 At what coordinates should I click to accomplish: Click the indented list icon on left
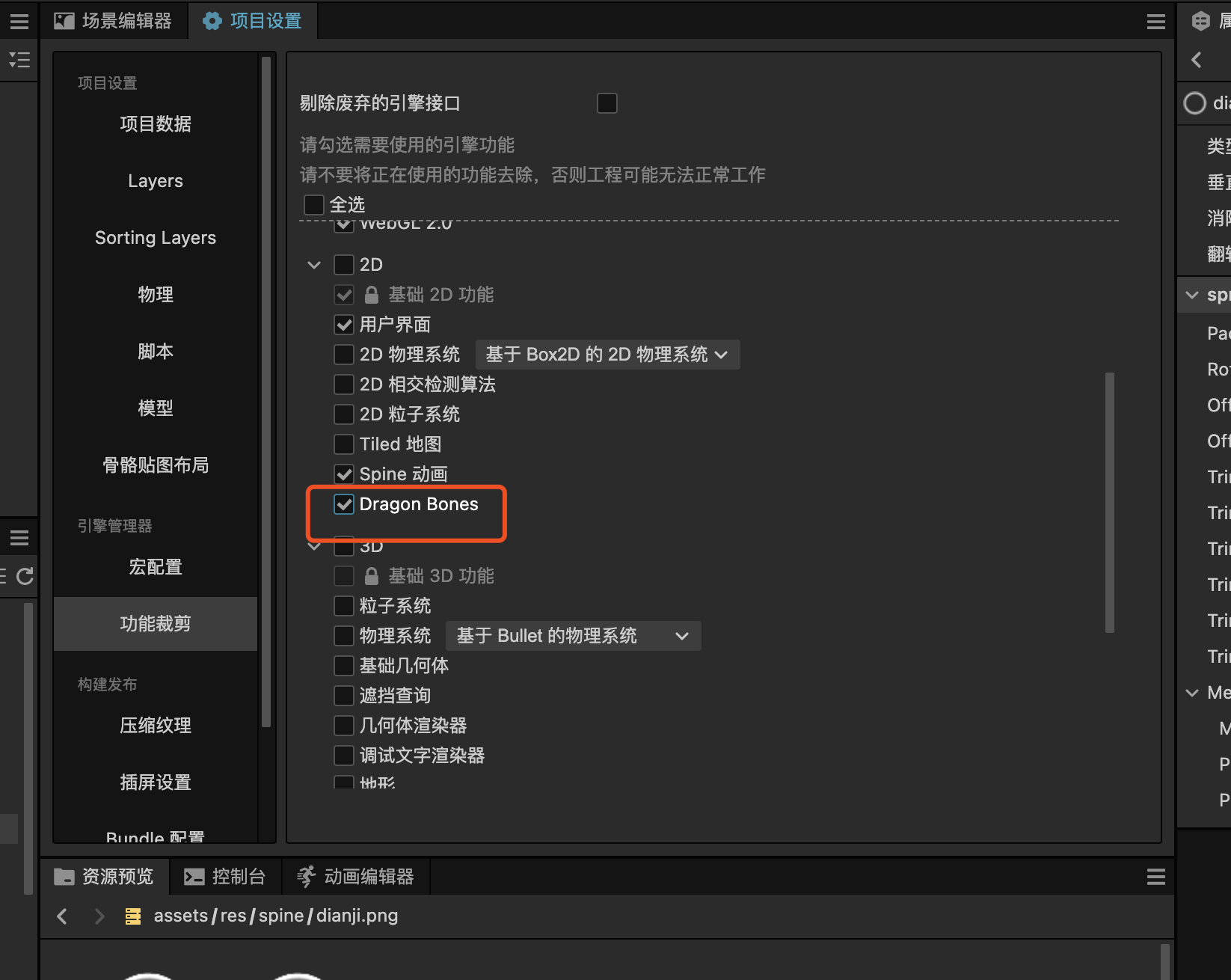coord(19,60)
